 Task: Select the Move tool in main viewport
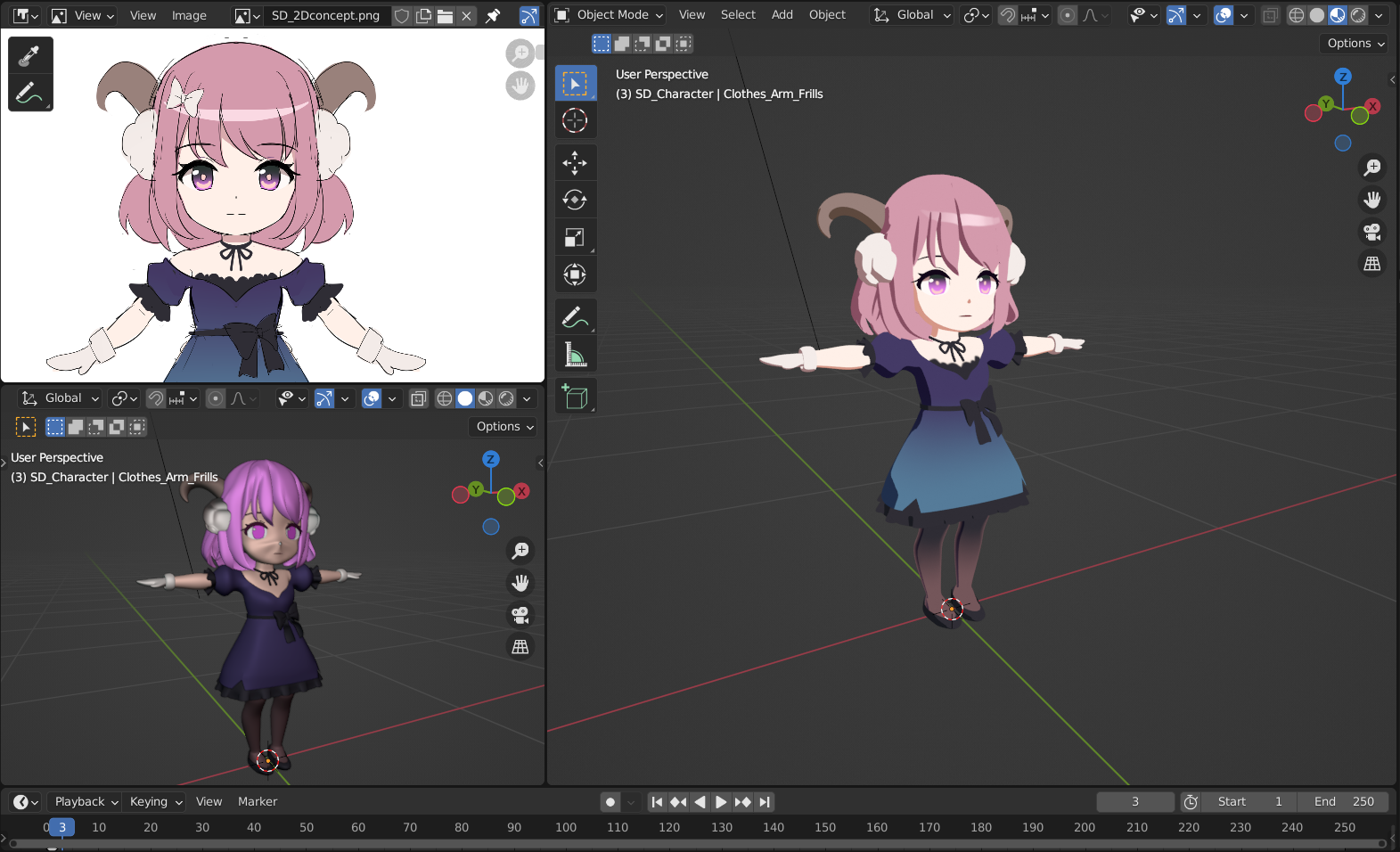pos(575,162)
